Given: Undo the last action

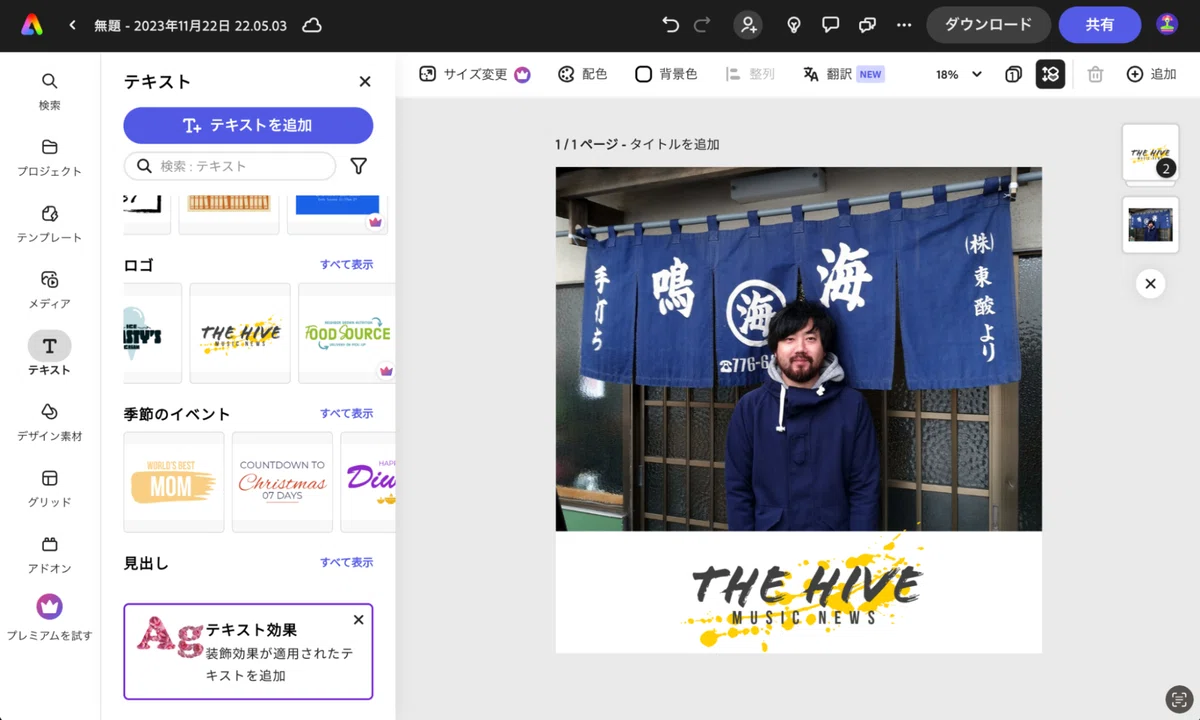Looking at the screenshot, I should (670, 25).
